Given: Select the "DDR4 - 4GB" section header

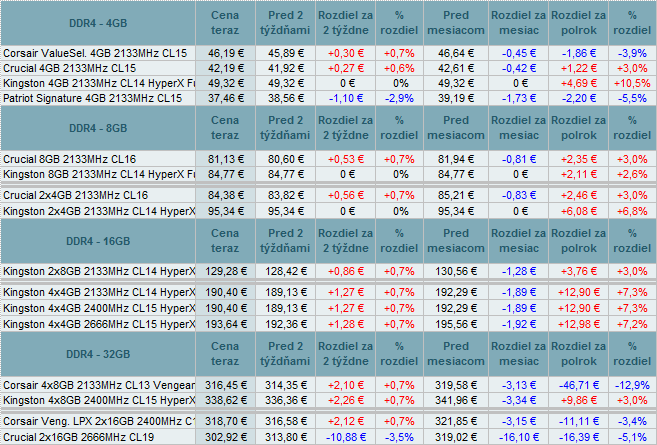Looking at the screenshot, I should [98, 23].
